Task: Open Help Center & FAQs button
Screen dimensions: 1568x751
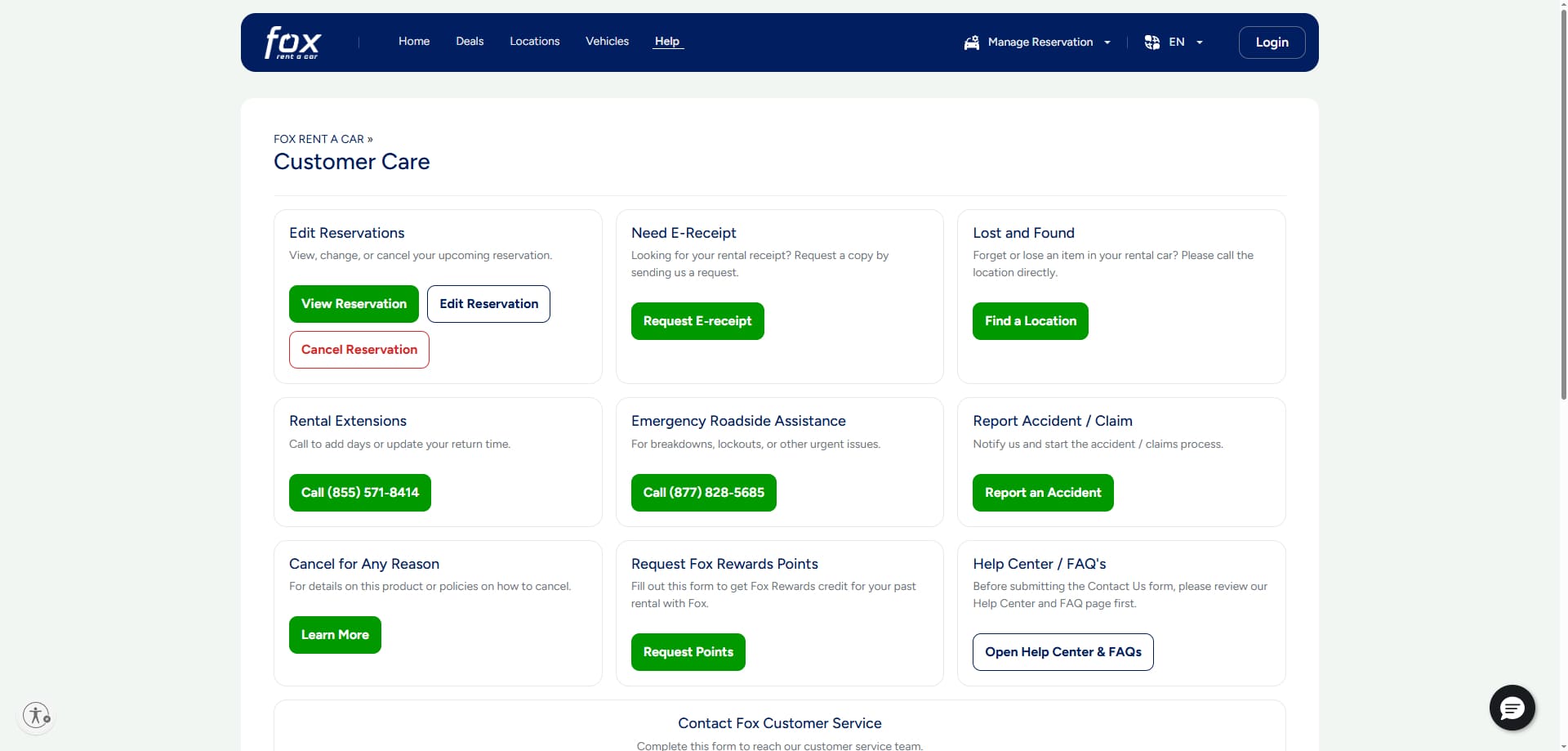Action: 1063,652
